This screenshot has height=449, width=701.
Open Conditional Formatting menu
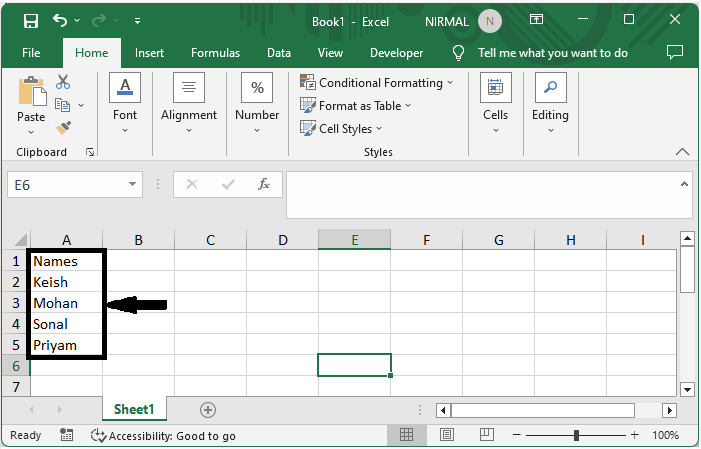point(376,83)
